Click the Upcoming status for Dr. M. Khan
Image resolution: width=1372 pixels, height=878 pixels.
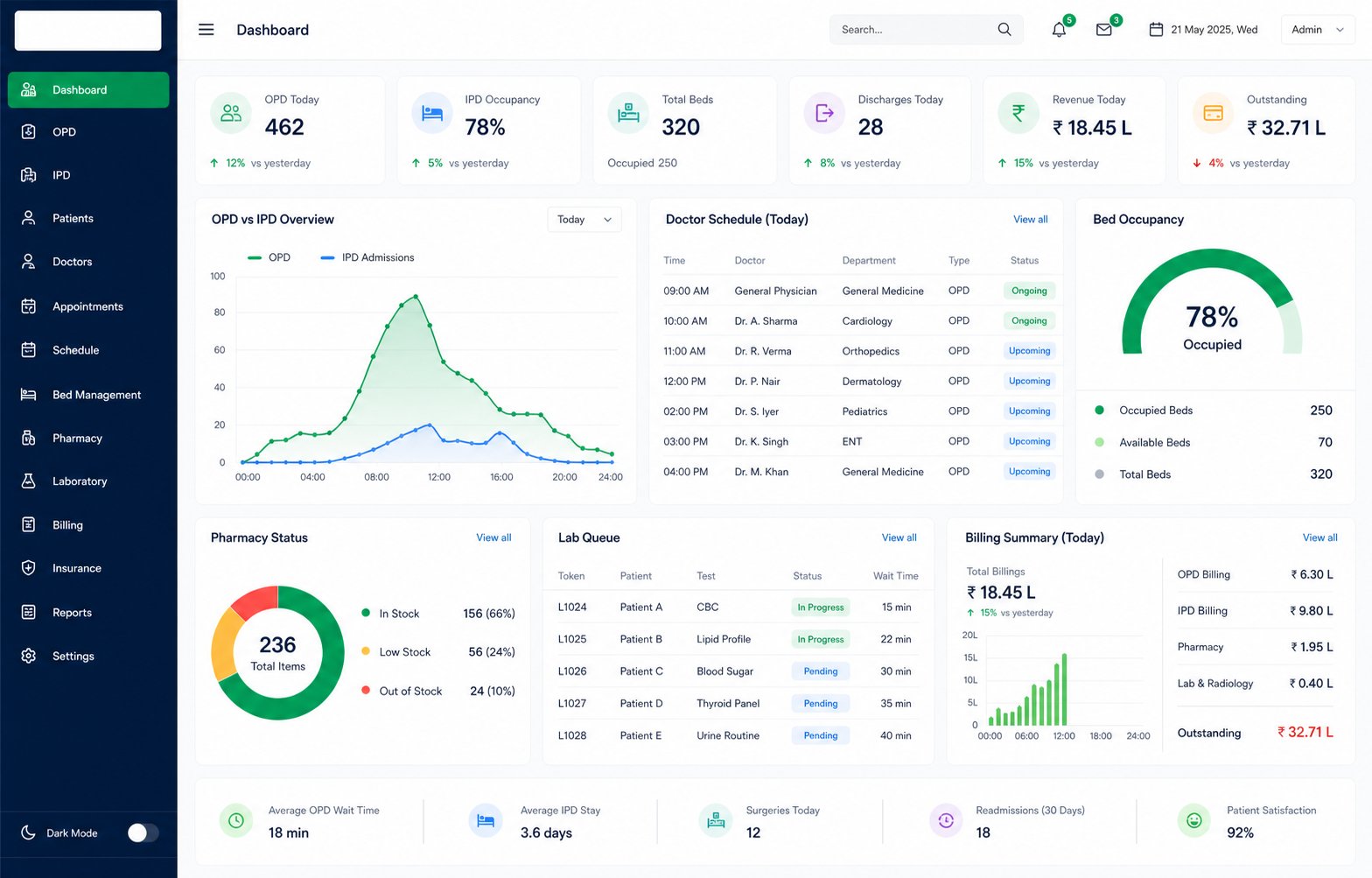1029,471
